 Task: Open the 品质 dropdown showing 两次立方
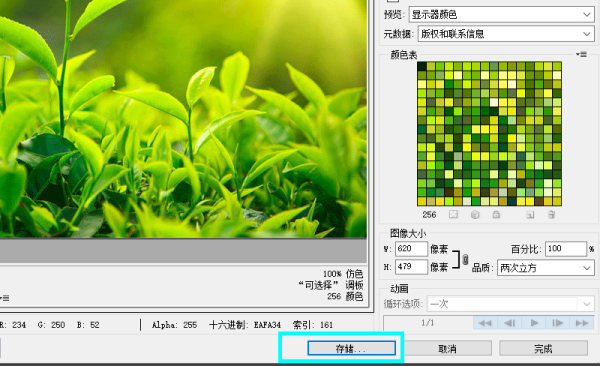(x=546, y=268)
